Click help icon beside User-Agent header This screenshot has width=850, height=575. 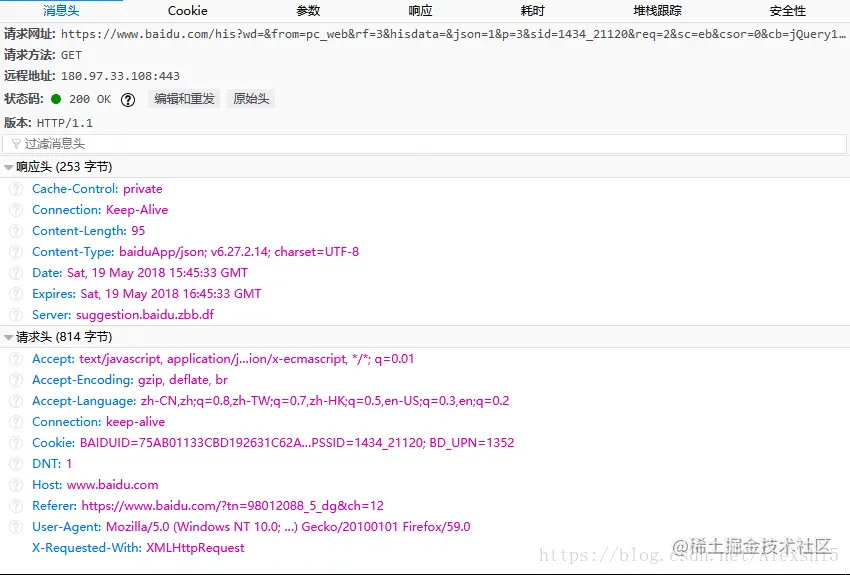click(x=16, y=527)
